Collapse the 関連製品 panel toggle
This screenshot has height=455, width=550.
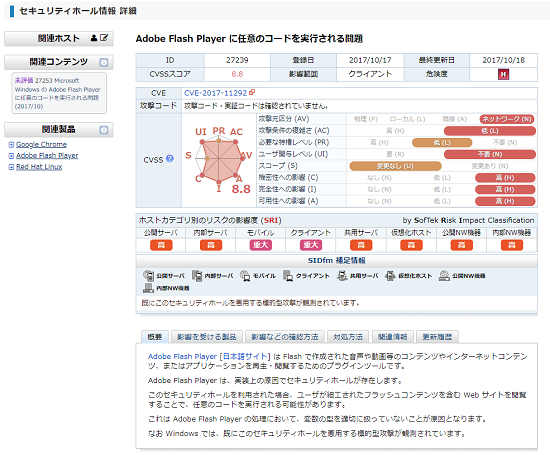point(104,130)
